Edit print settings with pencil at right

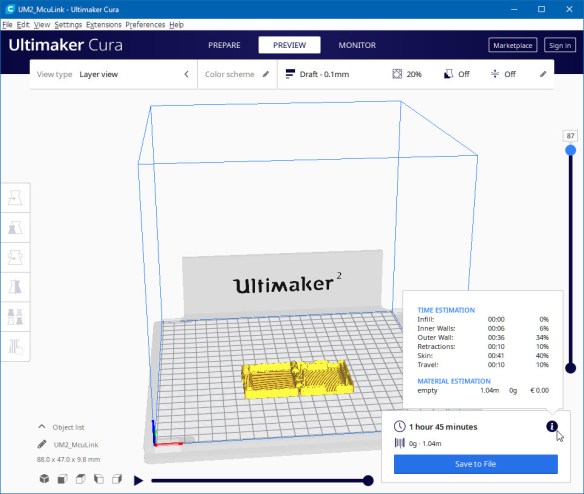[543, 74]
